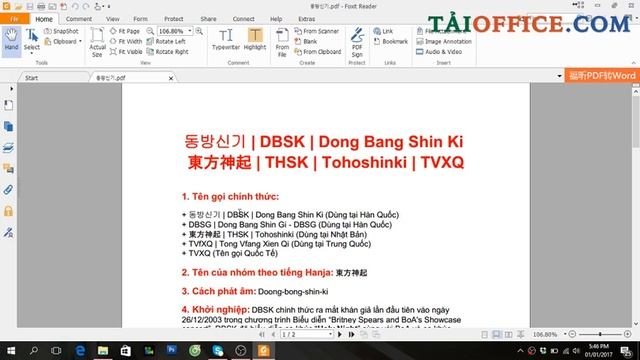Open the Pages thumbnails side panel
The height and width of the screenshot is (360, 640).
pyautogui.click(x=8, y=127)
